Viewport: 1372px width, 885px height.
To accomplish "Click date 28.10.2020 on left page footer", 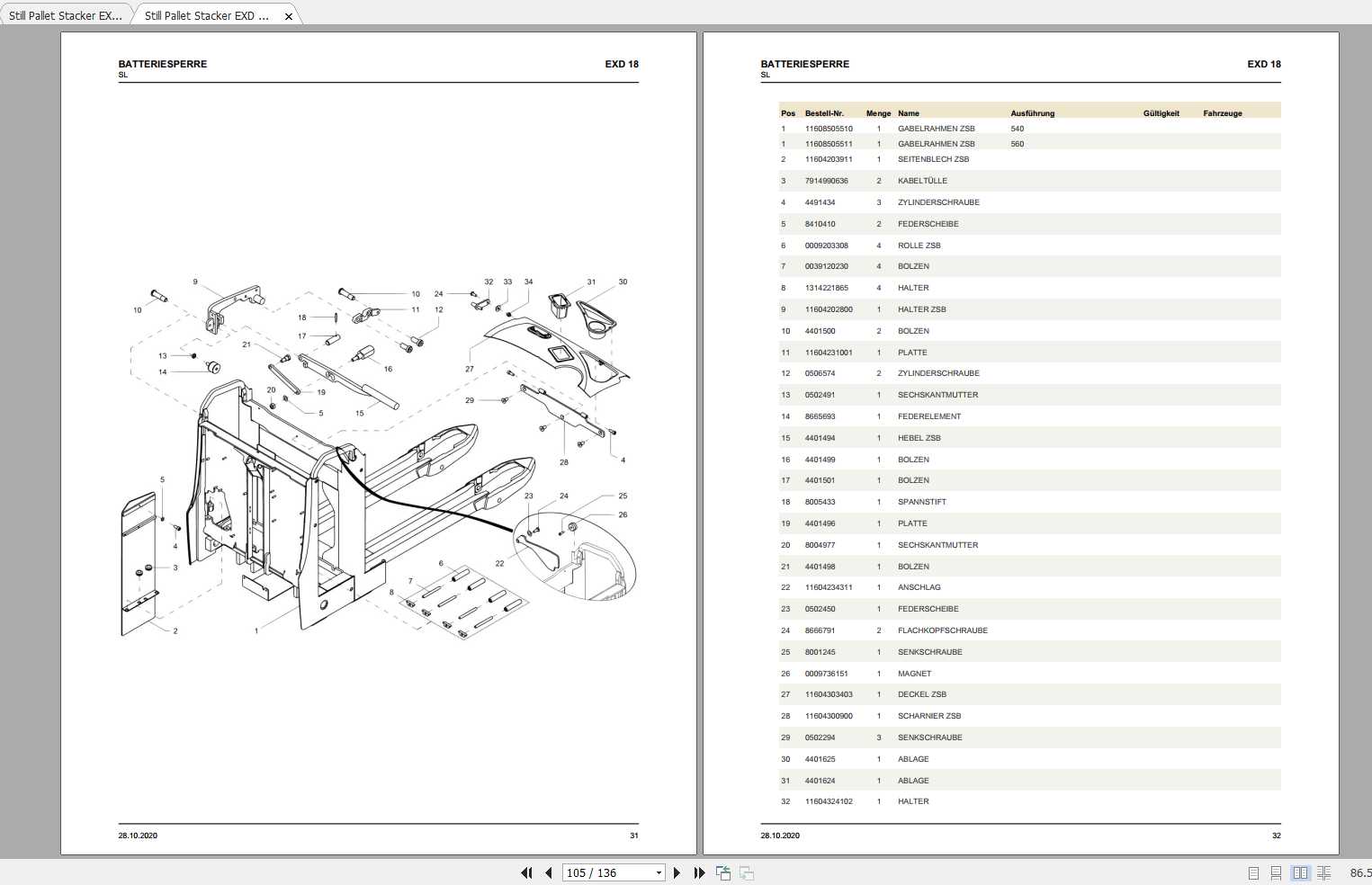I will [x=138, y=836].
